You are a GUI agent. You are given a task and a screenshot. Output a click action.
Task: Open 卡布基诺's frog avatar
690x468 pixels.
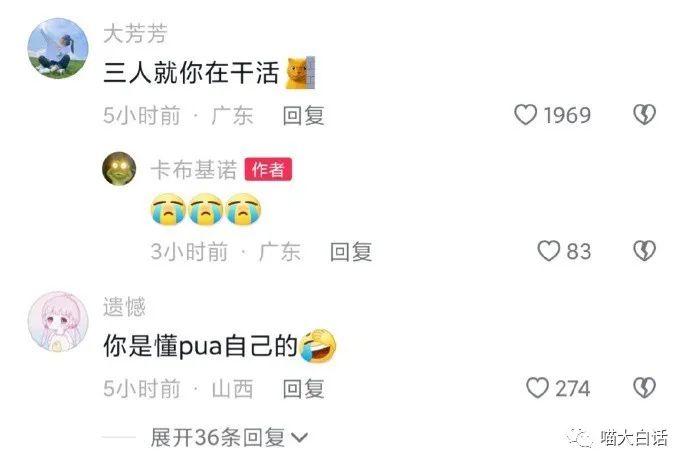pos(119,169)
